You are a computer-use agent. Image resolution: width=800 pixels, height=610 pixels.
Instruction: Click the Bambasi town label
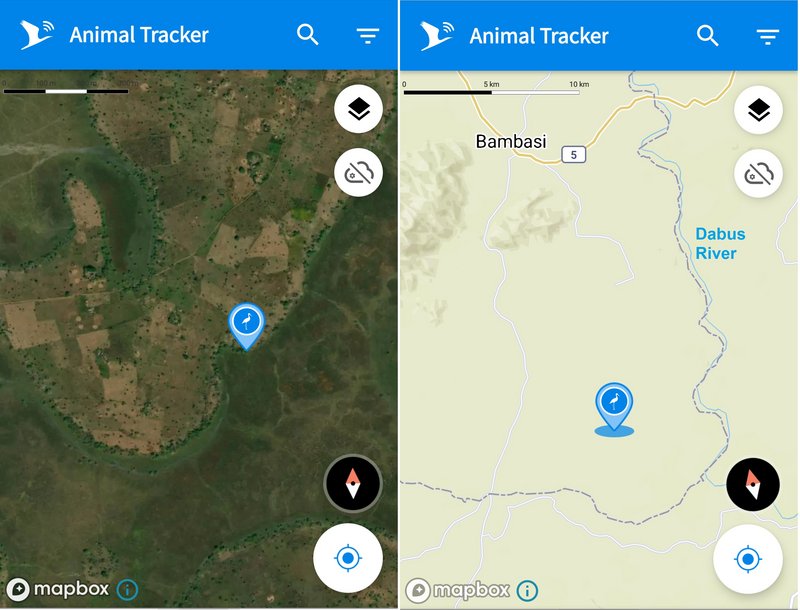tap(511, 141)
